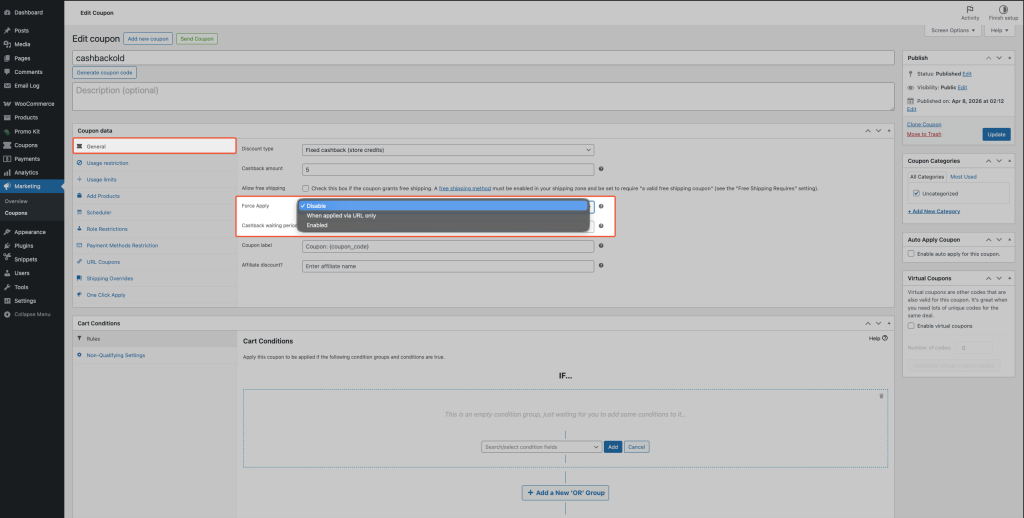
Task: Click help icon beside Cashback amount
Action: click(x=601, y=169)
